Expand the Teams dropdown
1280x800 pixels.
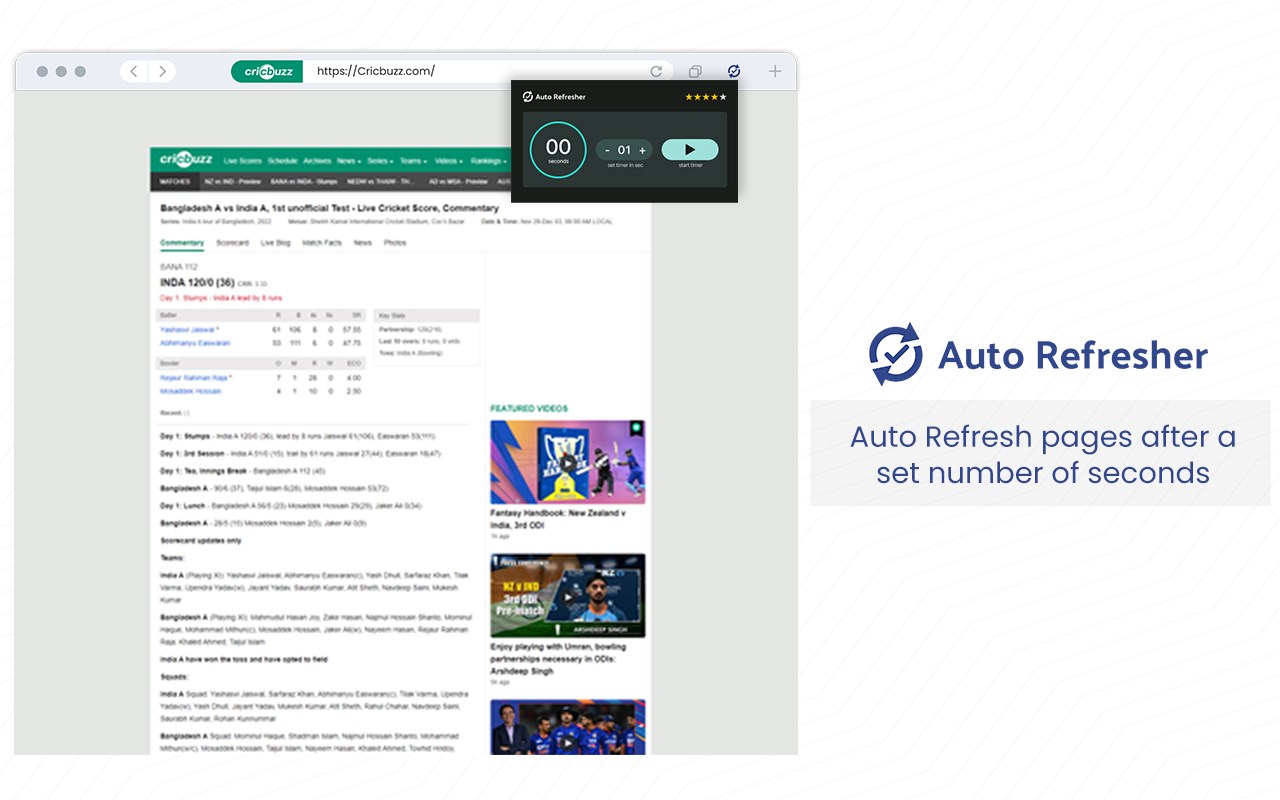click(x=413, y=161)
